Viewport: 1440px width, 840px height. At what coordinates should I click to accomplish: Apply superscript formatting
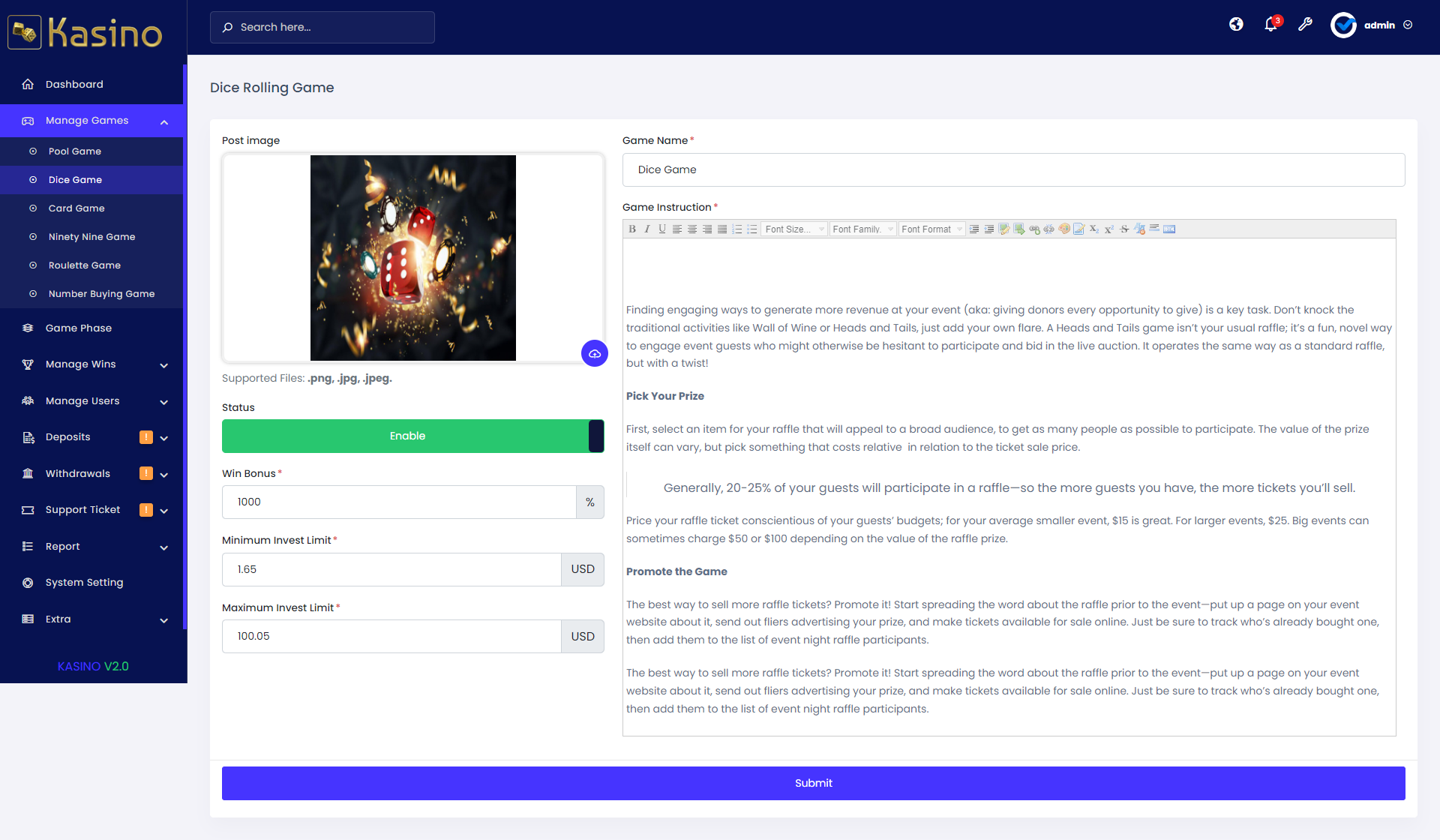click(1109, 229)
